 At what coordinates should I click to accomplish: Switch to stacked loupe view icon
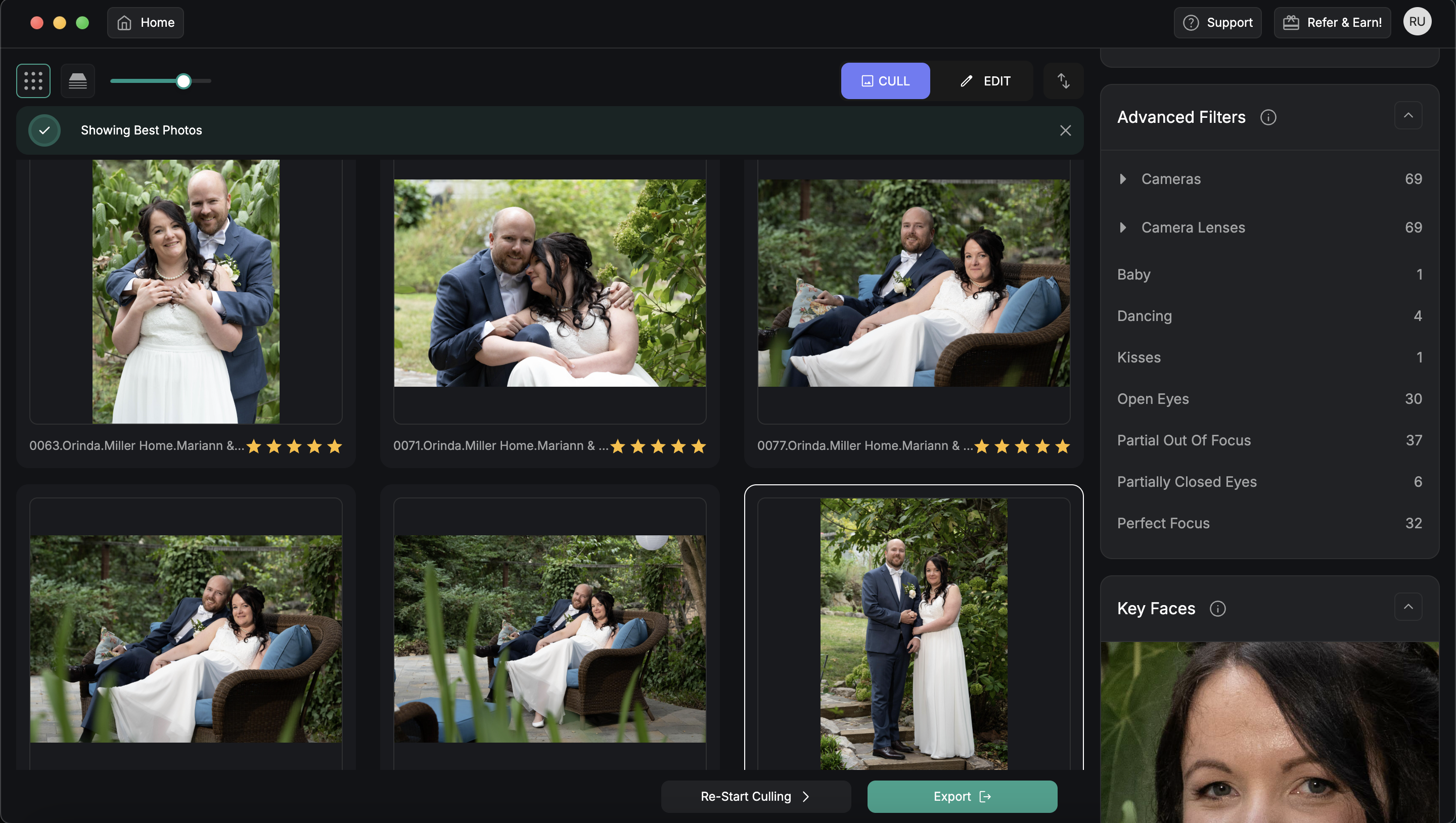(x=77, y=81)
